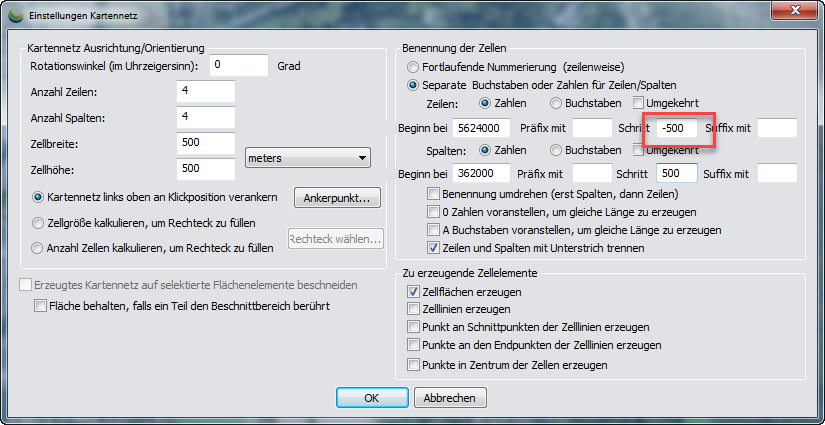Screen dimensions: 825x425
Task: Enable A Buchstaben voranstellen checkbox
Action: [x=433, y=230]
